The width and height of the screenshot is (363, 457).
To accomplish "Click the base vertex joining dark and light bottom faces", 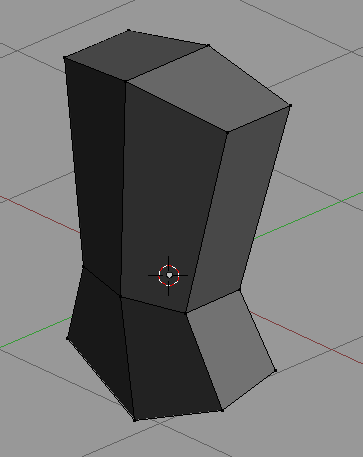I will point(222,410).
